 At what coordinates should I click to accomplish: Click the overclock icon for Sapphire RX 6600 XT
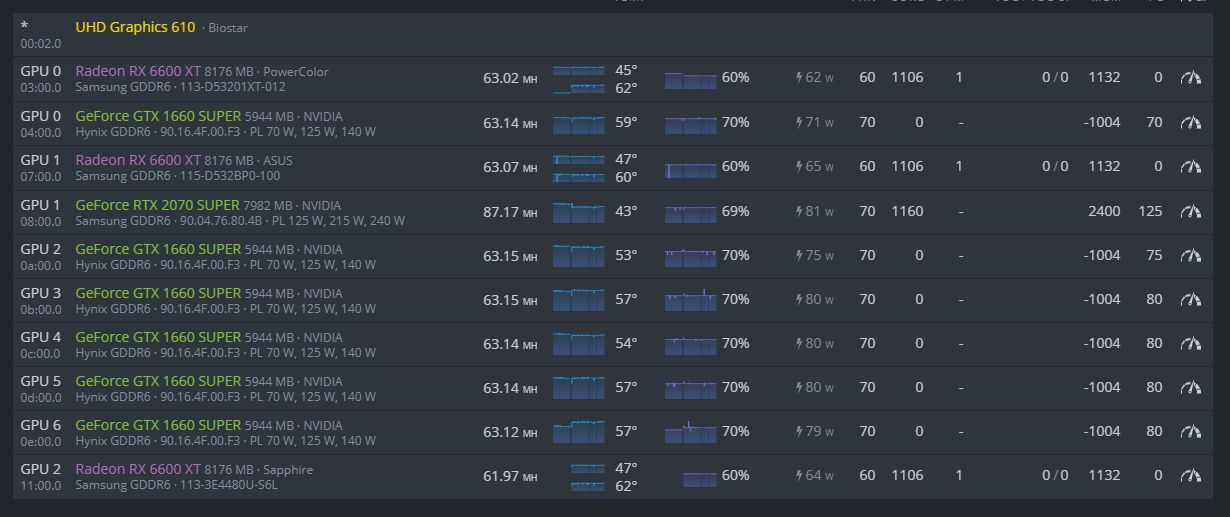click(1190, 476)
